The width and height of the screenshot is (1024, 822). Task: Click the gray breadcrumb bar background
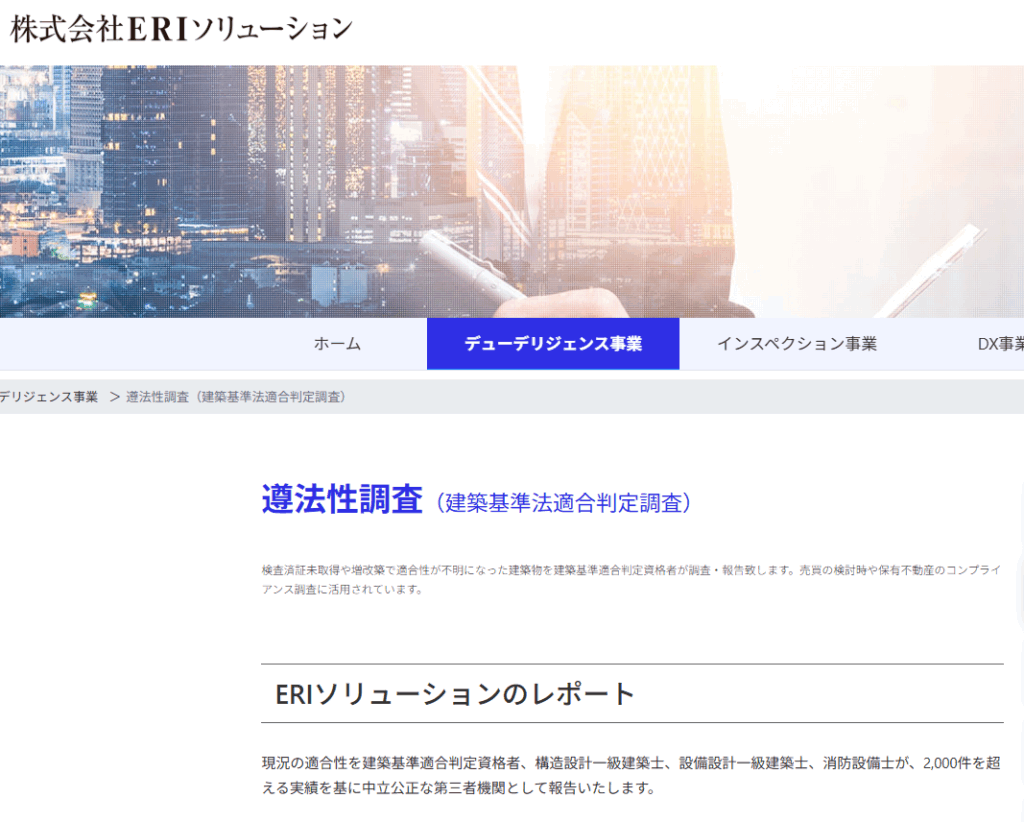click(700, 397)
